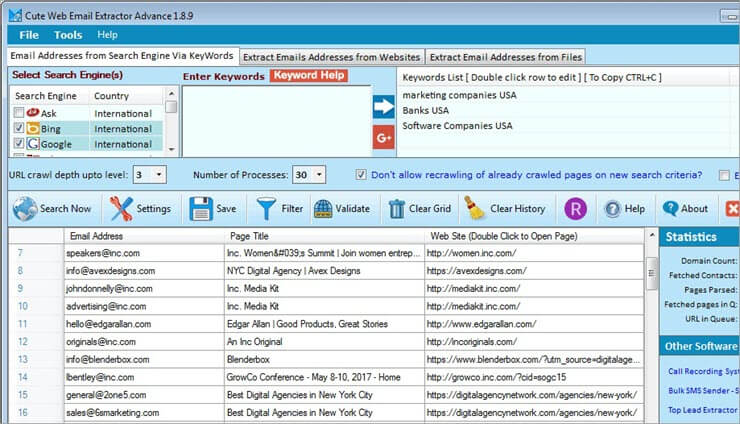Open the Number of Processes dropdown
Screen dimensions: 740x424
point(319,175)
